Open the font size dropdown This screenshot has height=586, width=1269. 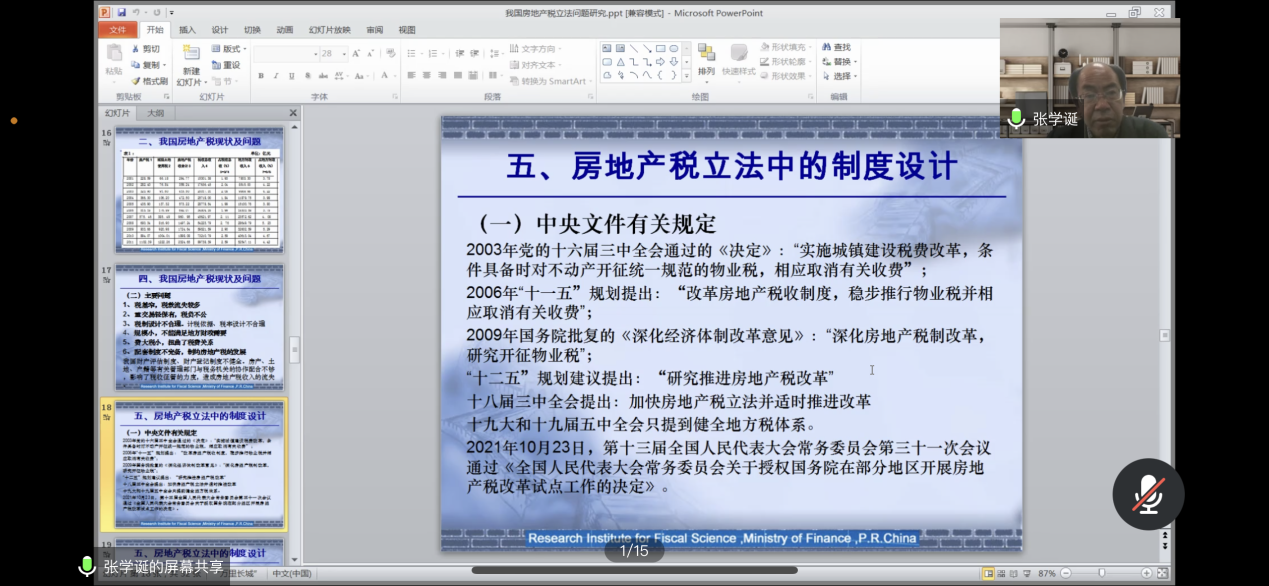pos(343,54)
